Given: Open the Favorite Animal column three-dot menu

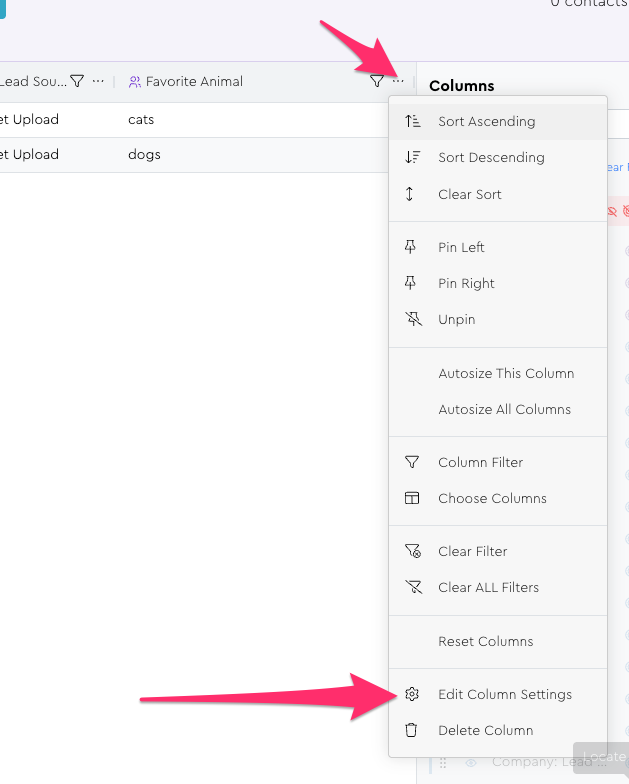Looking at the screenshot, I should pyautogui.click(x=398, y=81).
